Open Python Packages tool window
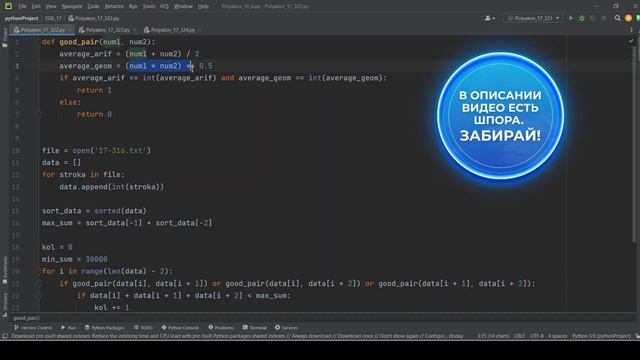This screenshot has height=360, width=640. 104,328
